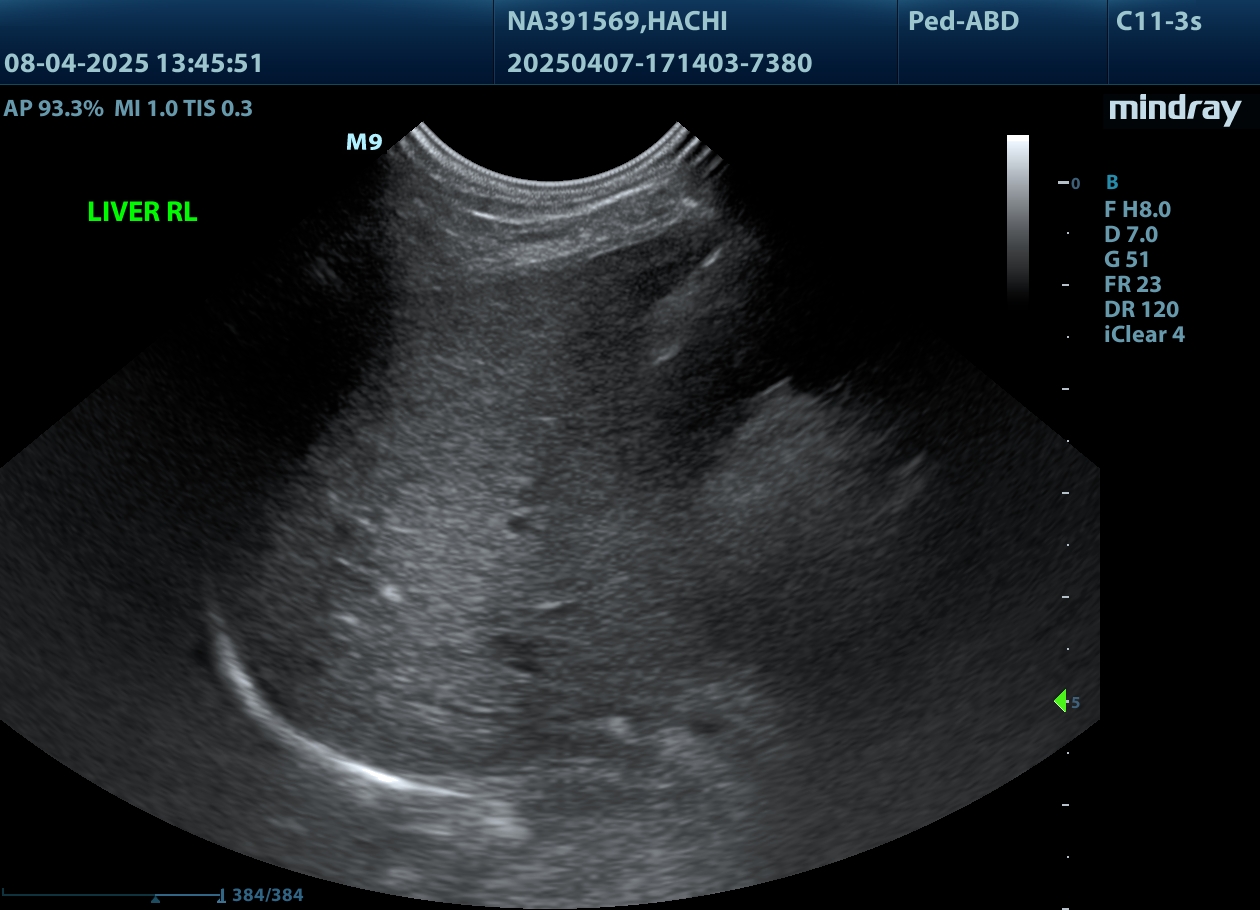Image resolution: width=1260 pixels, height=910 pixels.
Task: Click the mindray logo
Action: pyautogui.click(x=1174, y=110)
